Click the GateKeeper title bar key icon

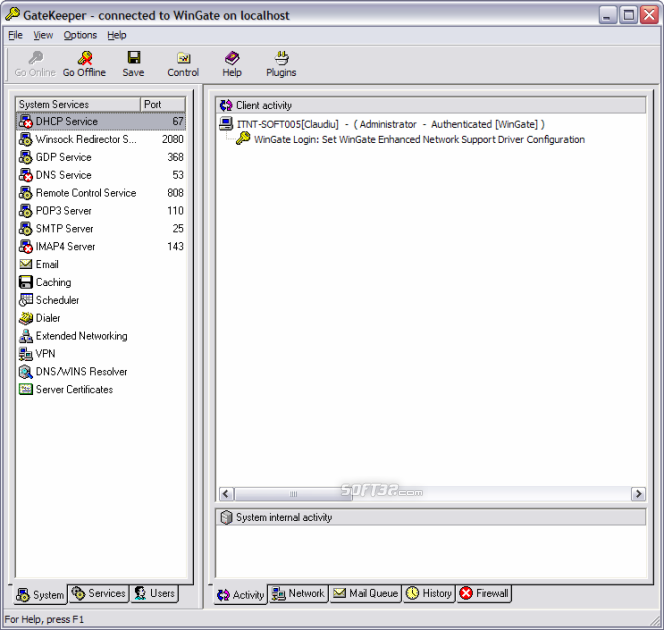pos(12,14)
